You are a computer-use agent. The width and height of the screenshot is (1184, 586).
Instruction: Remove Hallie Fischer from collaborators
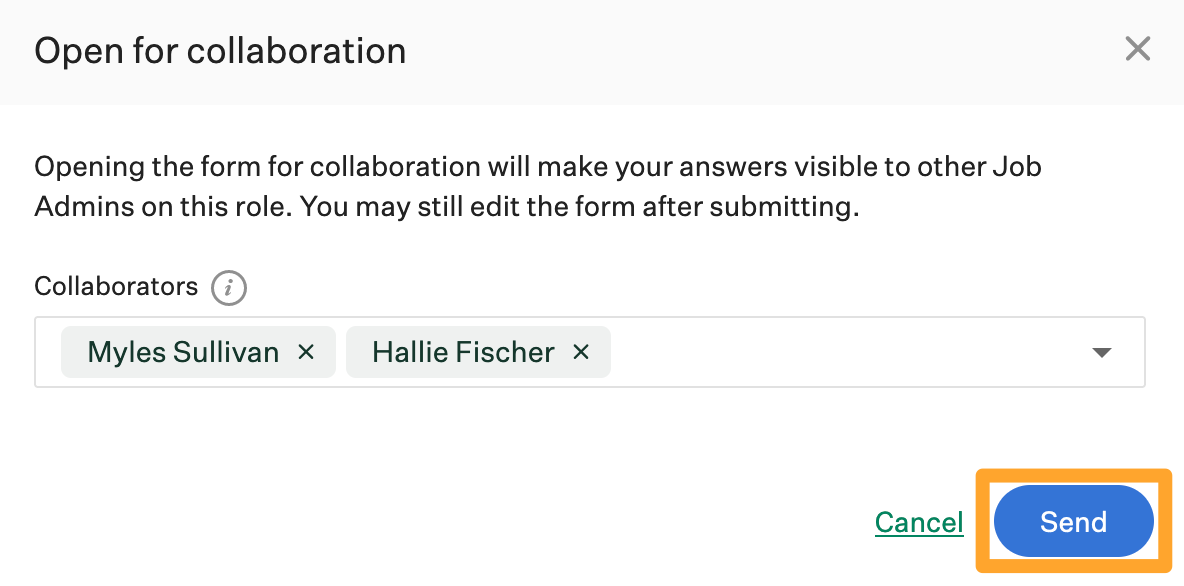[580, 352]
